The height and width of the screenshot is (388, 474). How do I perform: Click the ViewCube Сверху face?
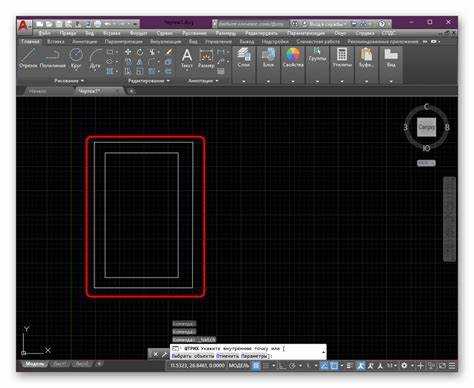tap(426, 127)
